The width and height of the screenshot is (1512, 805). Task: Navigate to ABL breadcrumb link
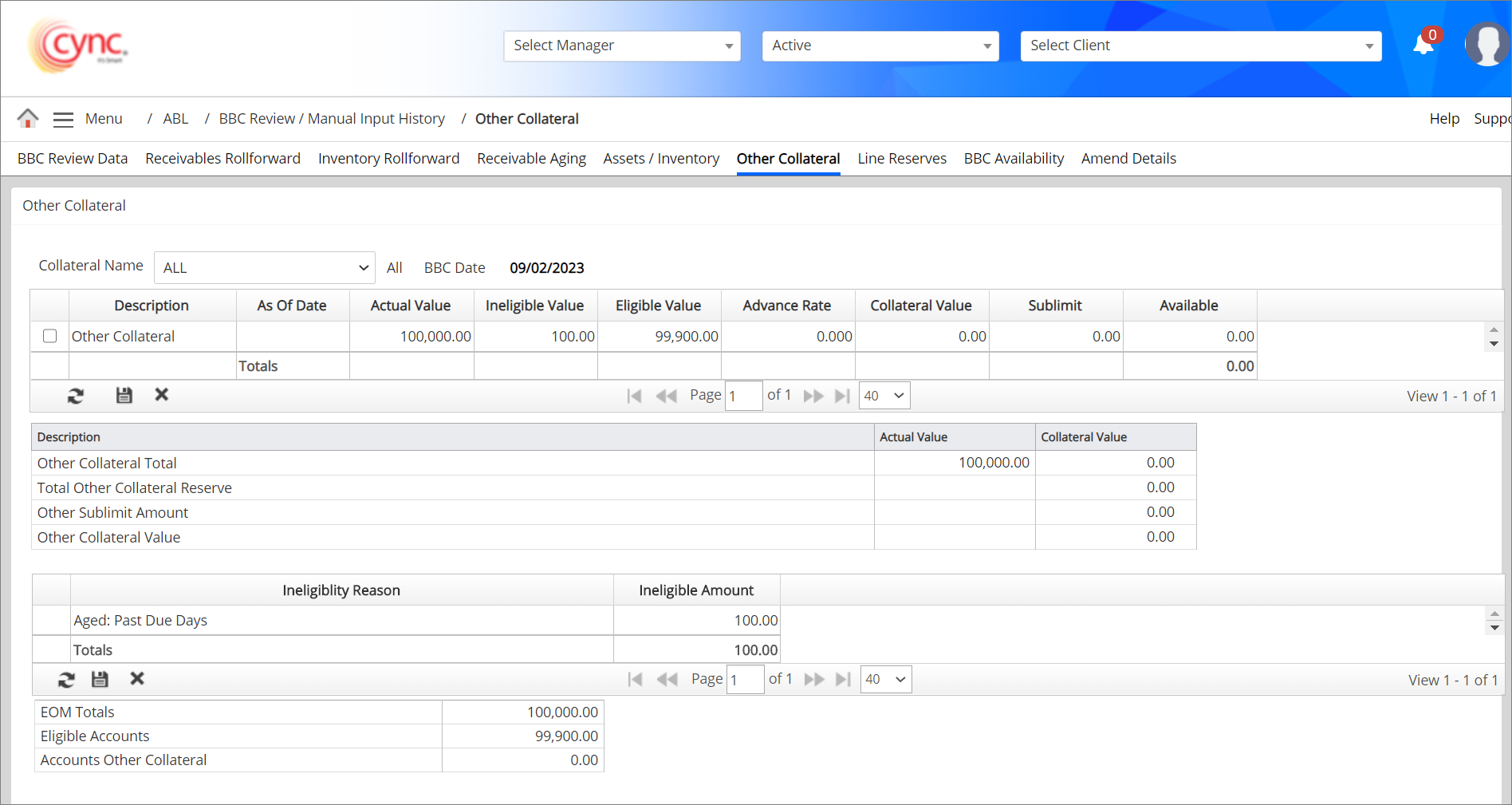175,119
